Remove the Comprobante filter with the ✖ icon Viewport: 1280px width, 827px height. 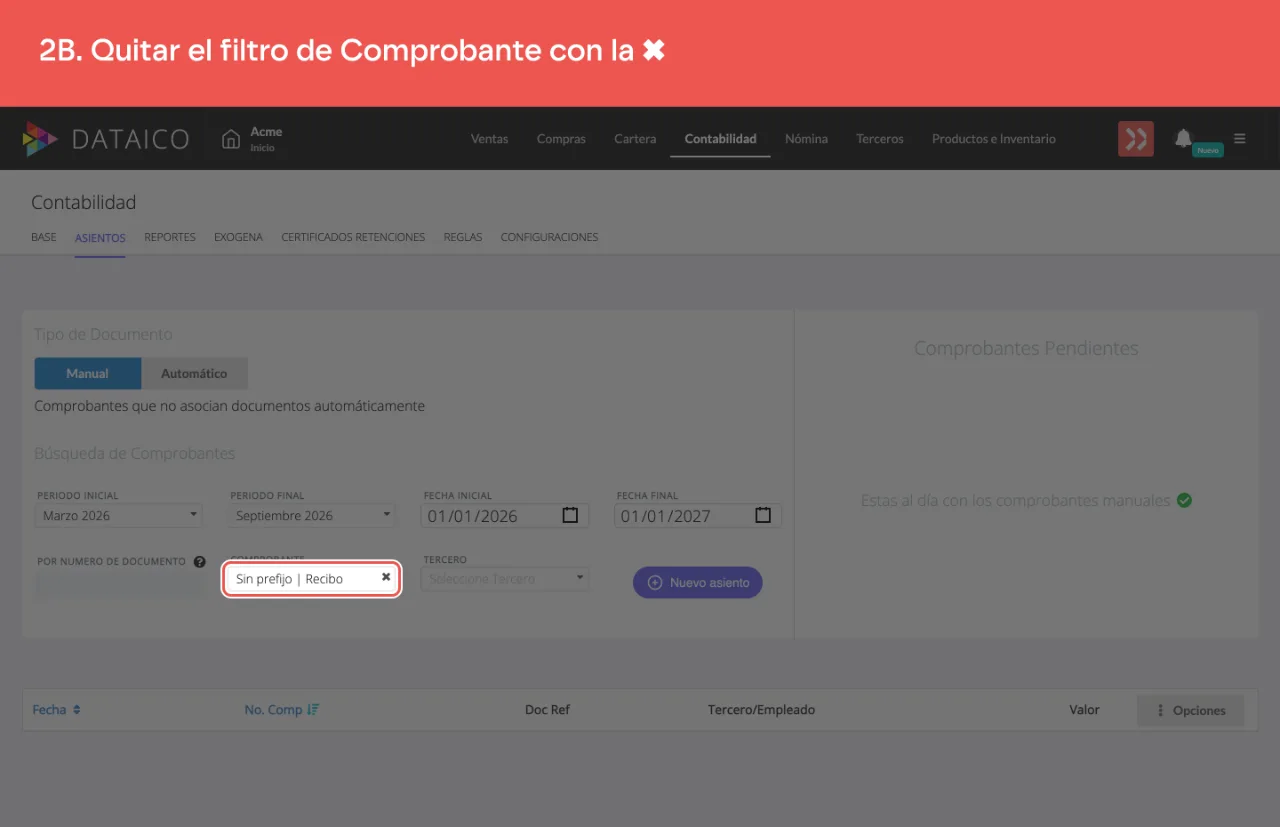(386, 577)
